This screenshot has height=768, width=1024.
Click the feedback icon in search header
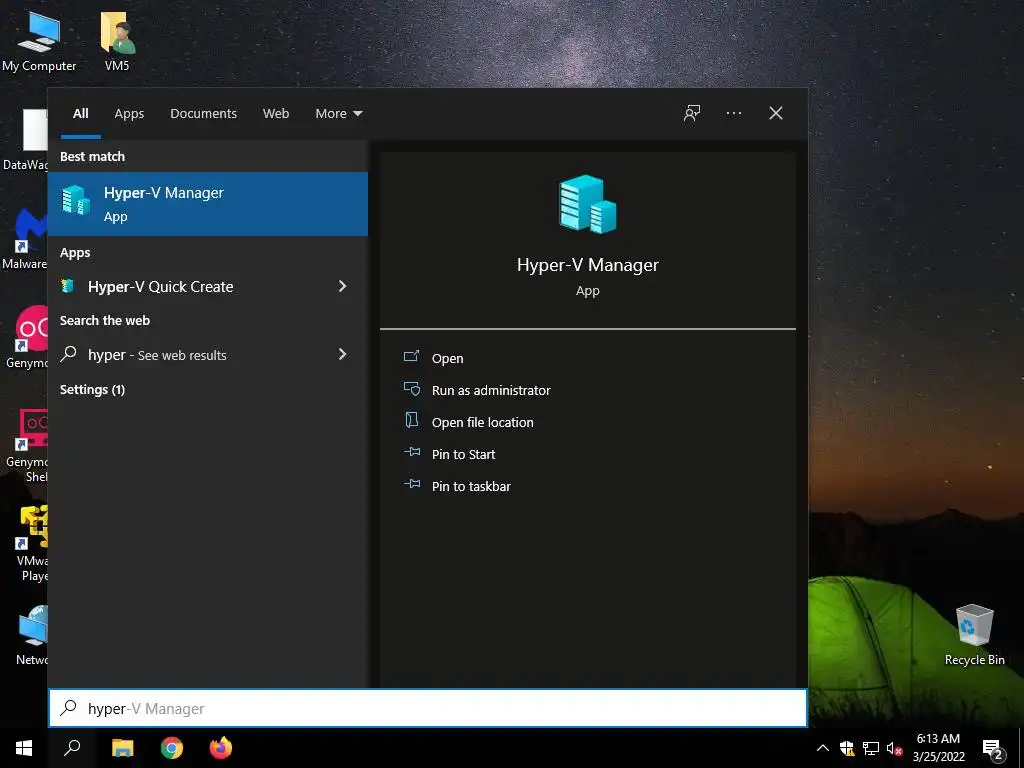click(692, 113)
